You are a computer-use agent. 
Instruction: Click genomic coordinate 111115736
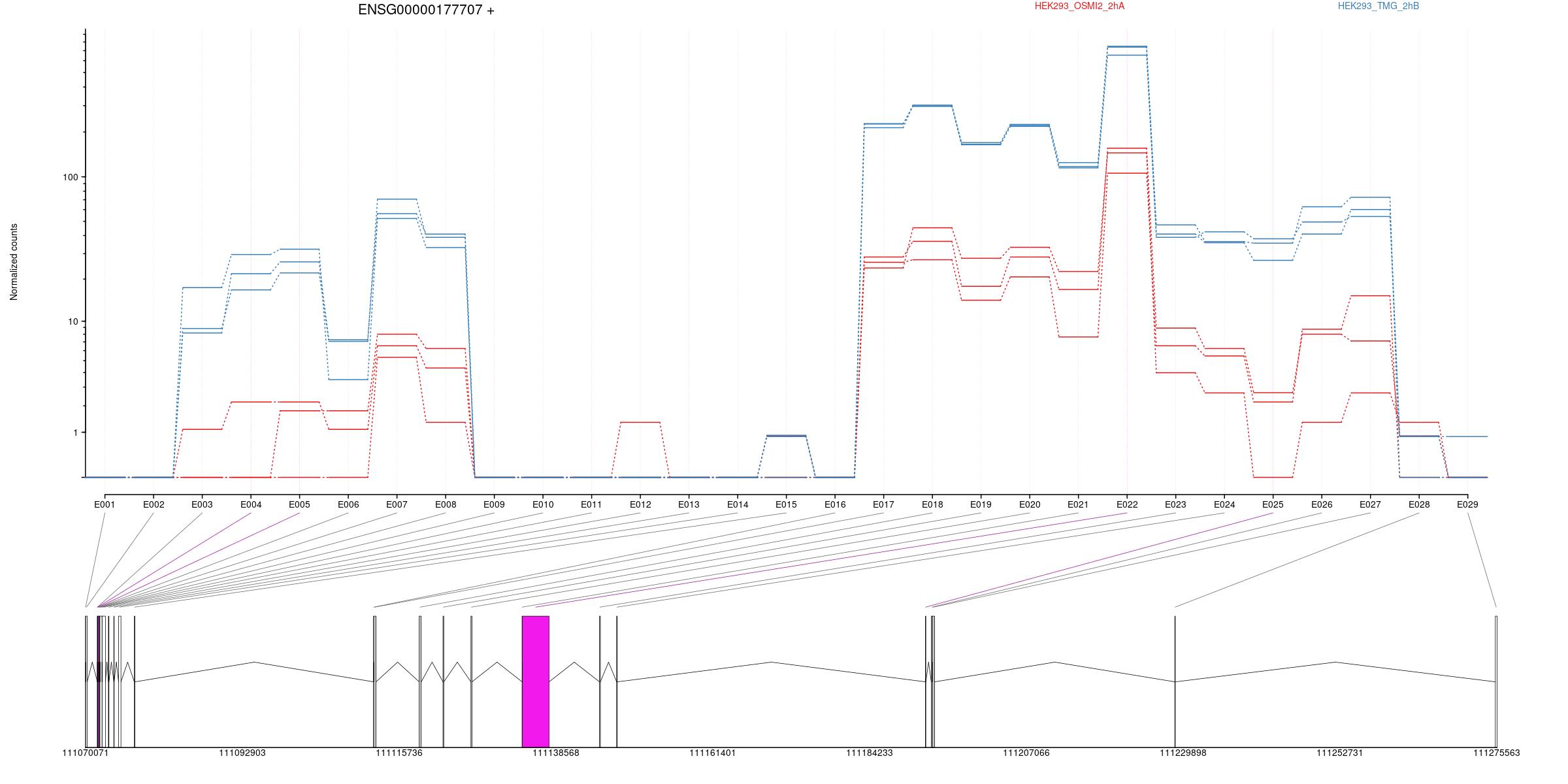pos(399,753)
